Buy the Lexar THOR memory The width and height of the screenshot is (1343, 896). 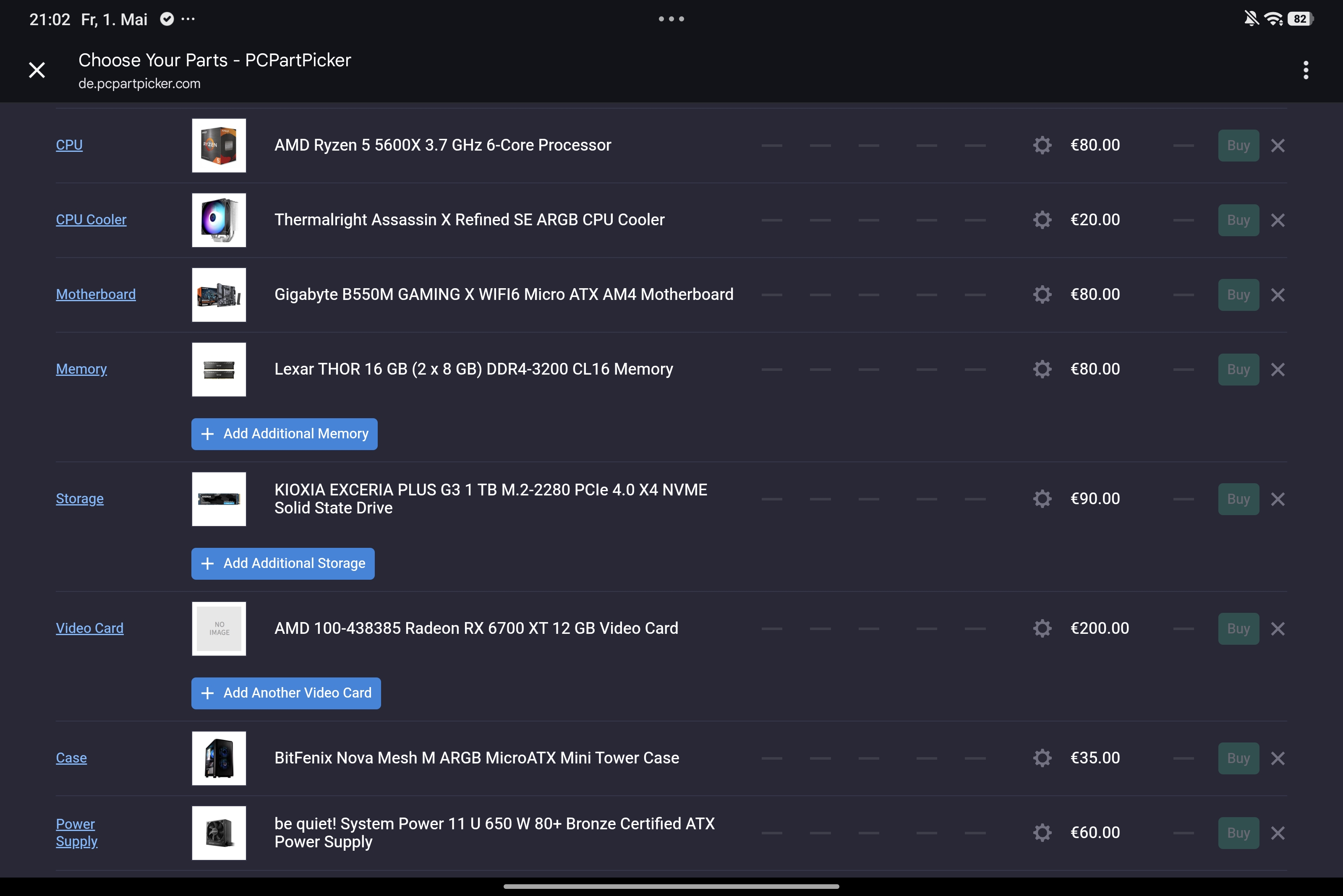(1238, 370)
